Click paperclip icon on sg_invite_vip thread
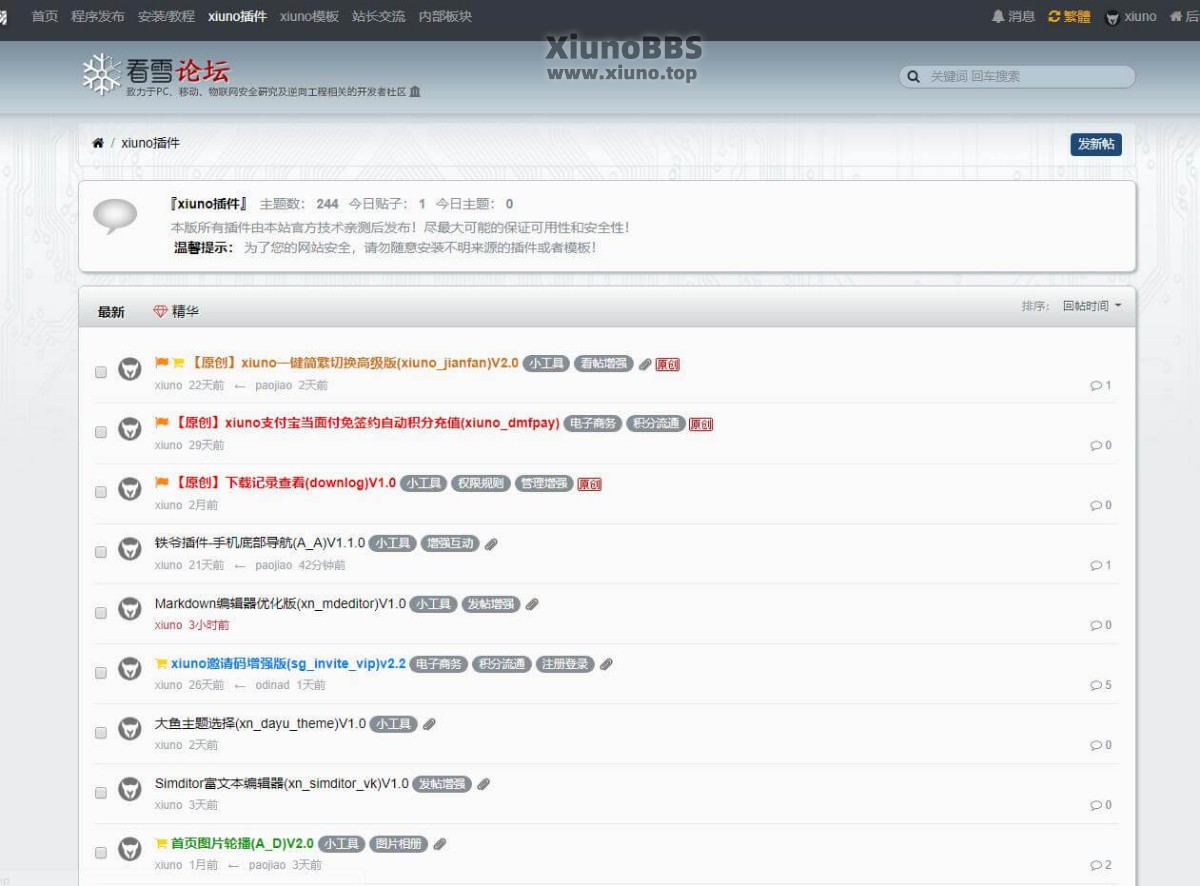This screenshot has width=1200, height=886. point(606,664)
